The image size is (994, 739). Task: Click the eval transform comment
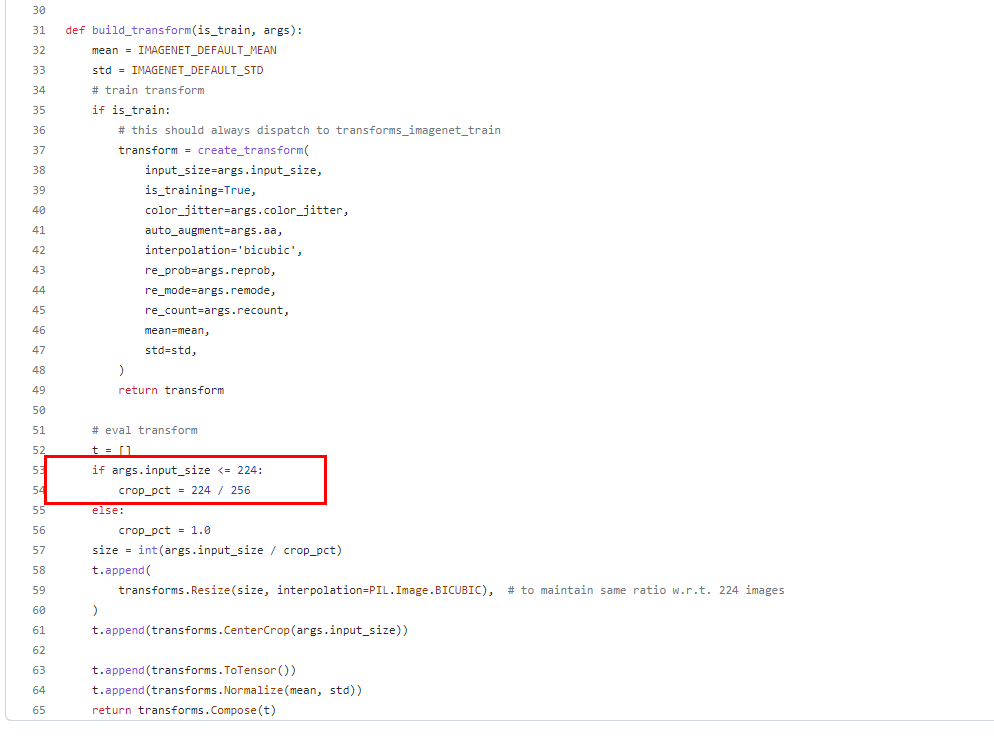(145, 429)
